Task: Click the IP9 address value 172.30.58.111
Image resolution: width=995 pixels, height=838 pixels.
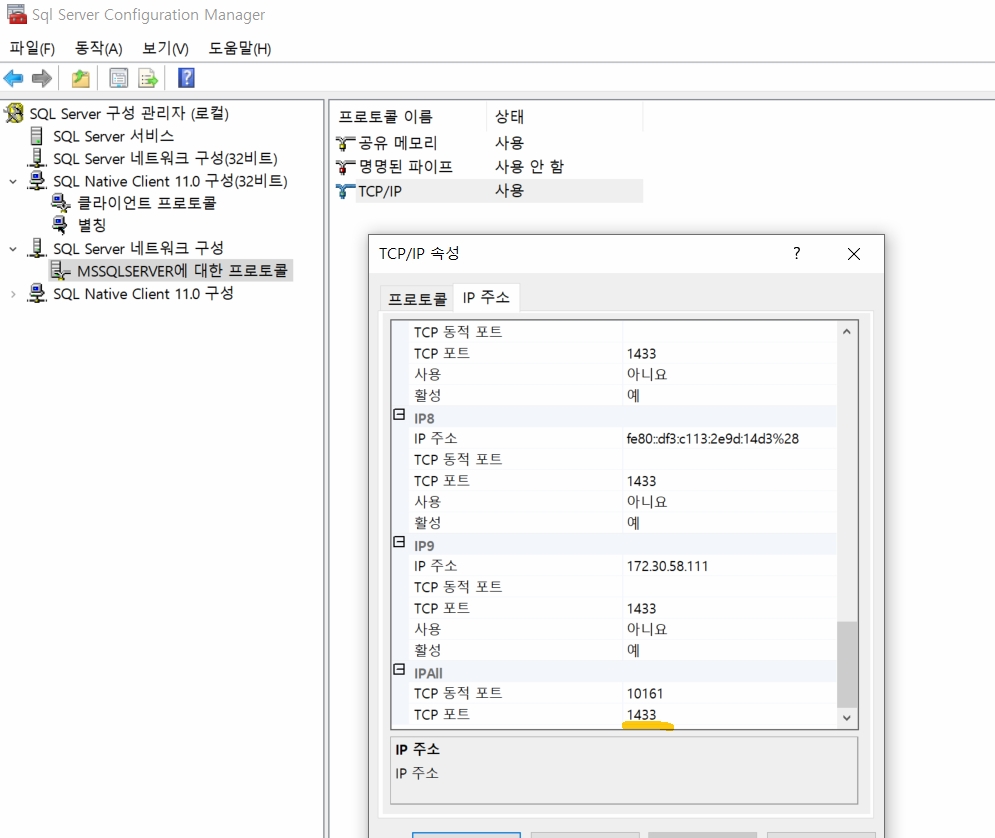Action: [x=667, y=566]
